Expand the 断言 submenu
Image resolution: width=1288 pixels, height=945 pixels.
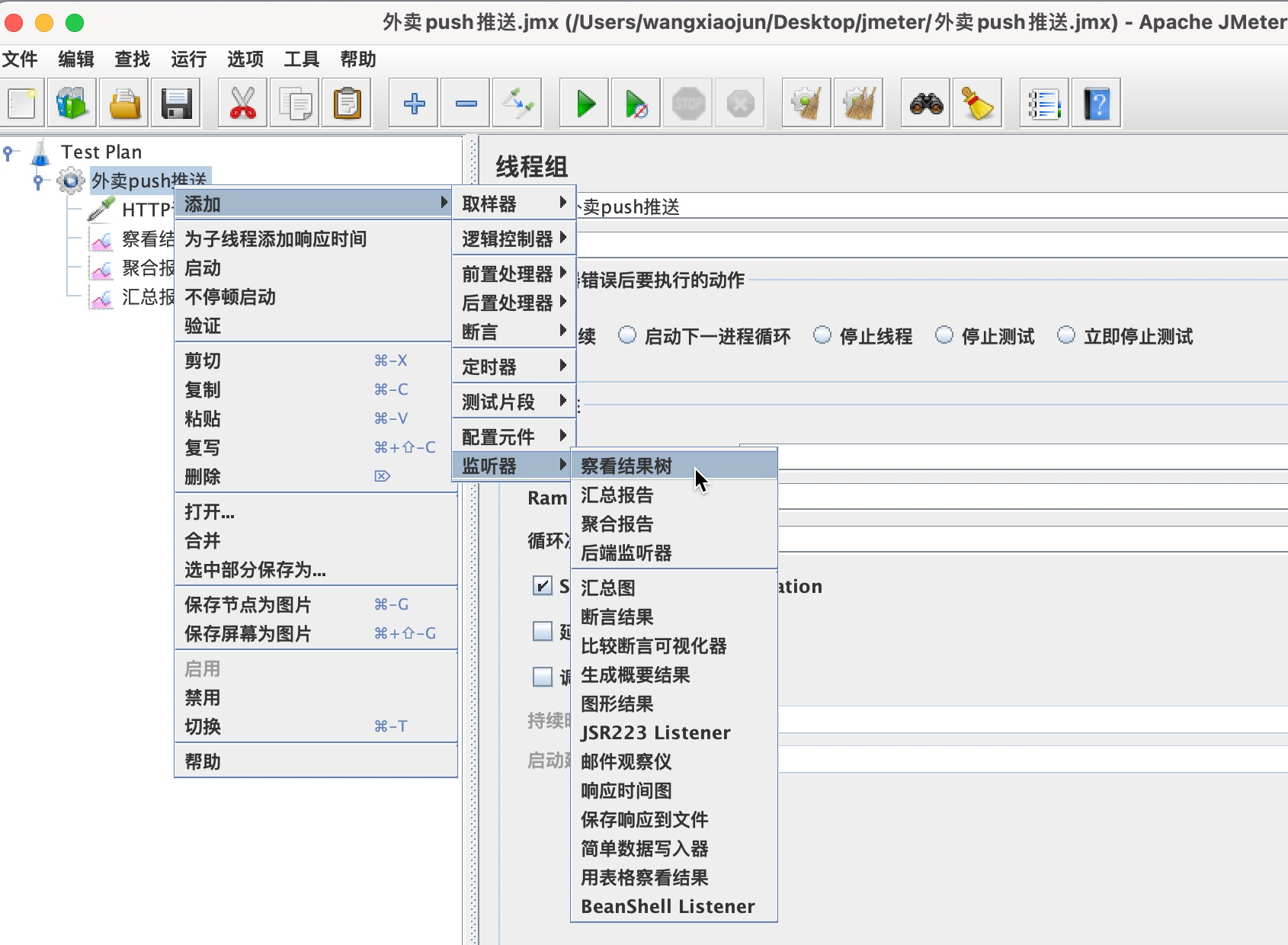514,332
